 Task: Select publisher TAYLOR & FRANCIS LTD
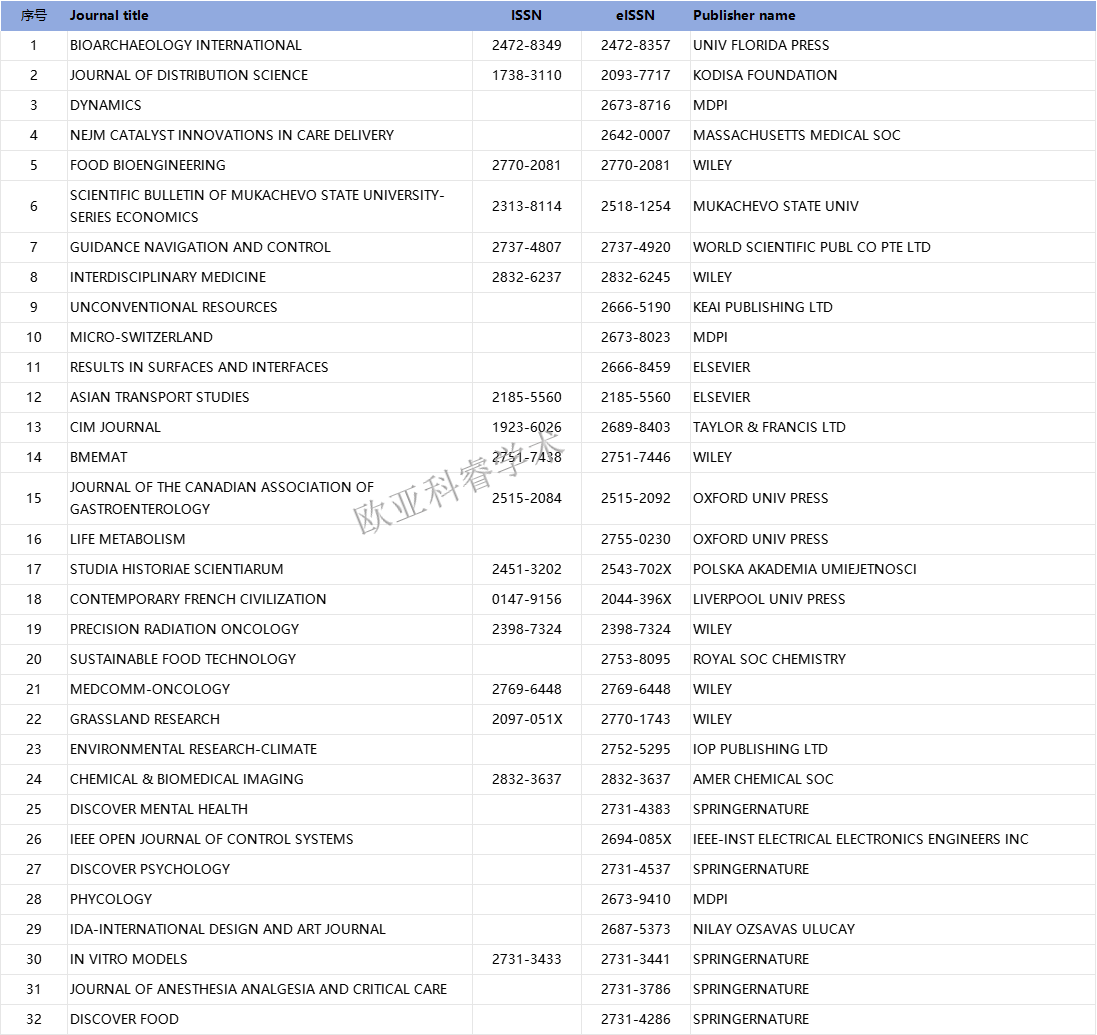(x=770, y=428)
